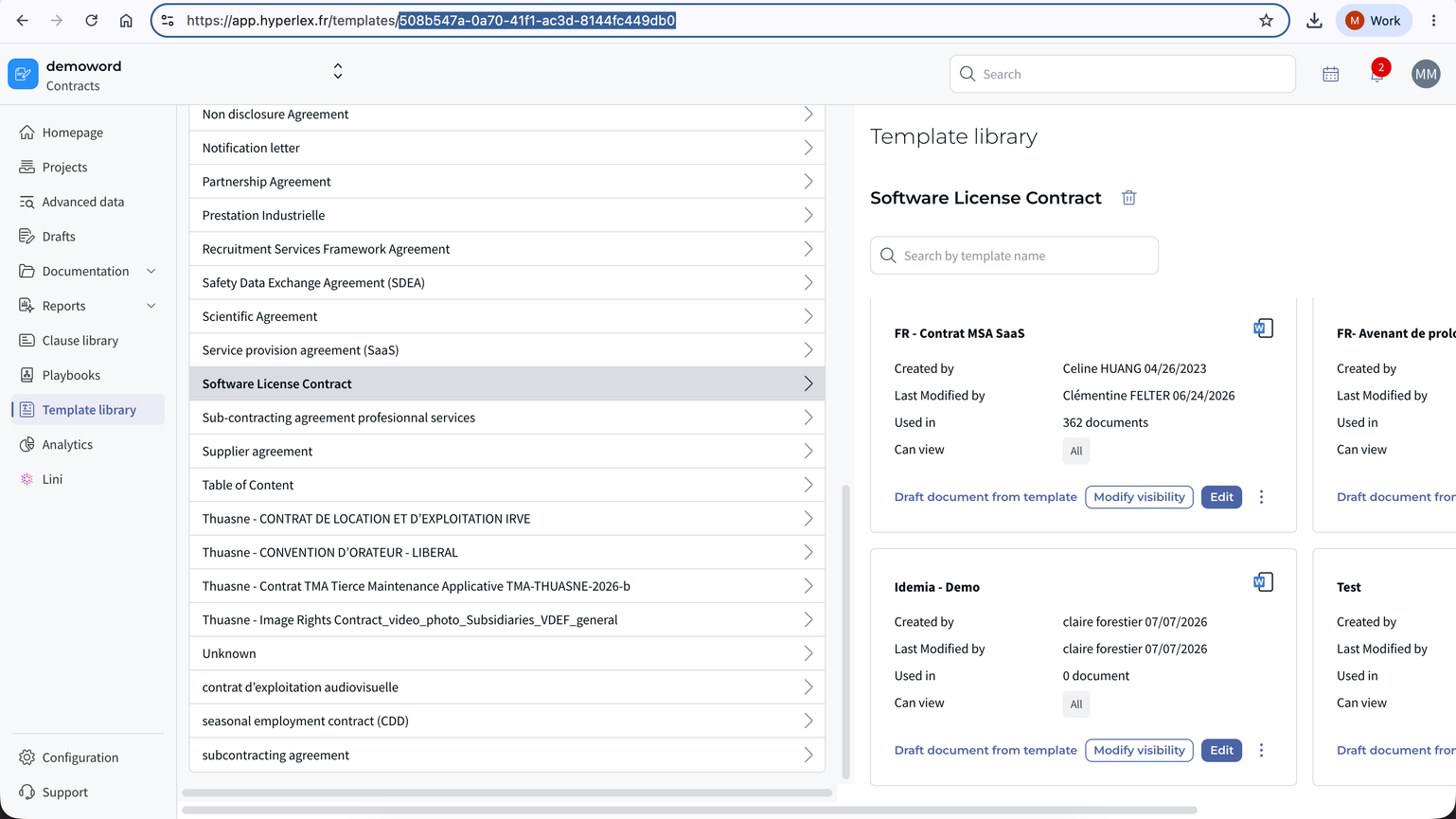The image size is (1456, 819).
Task: Click the MM user avatar
Action: tap(1426, 74)
